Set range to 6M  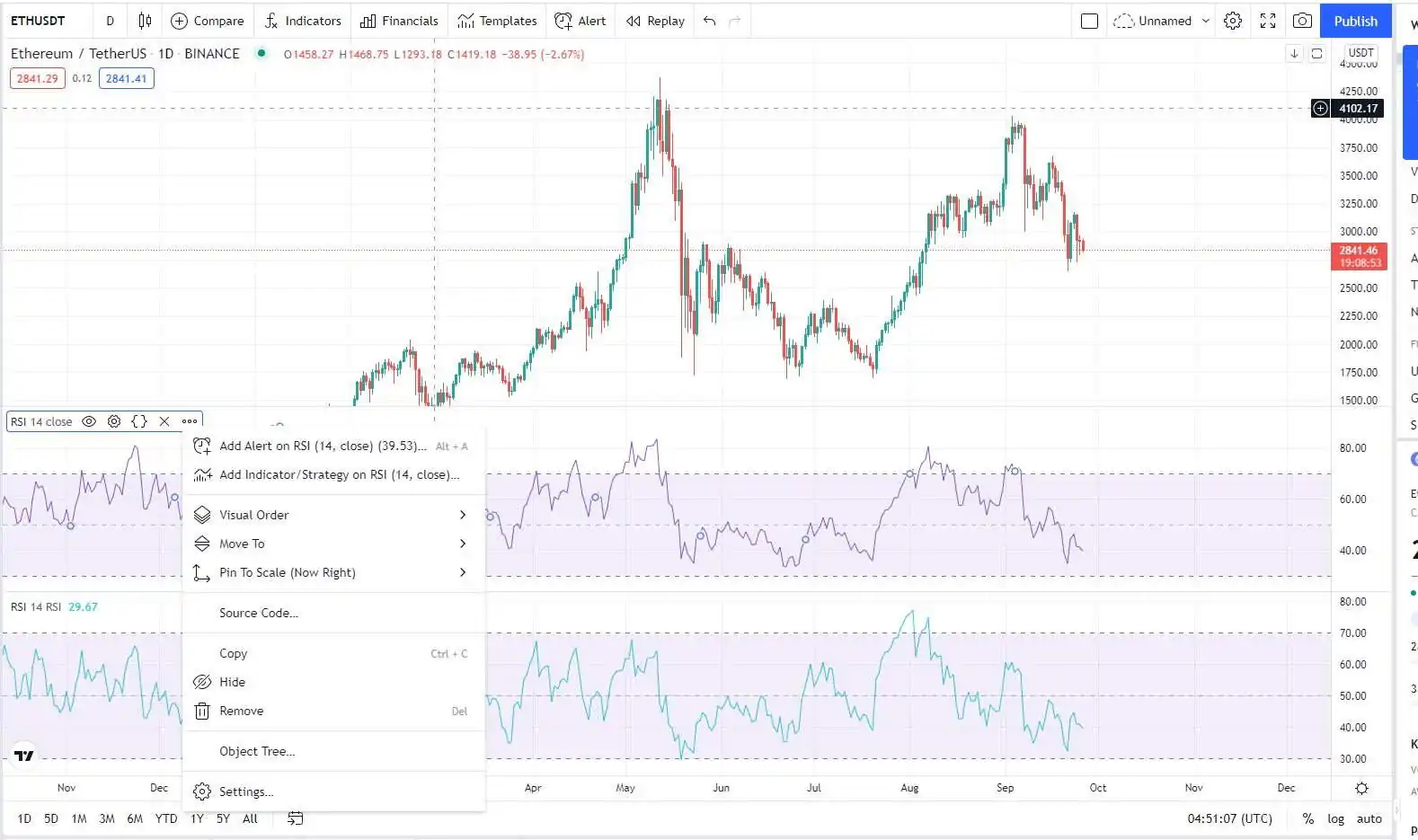pyautogui.click(x=135, y=818)
